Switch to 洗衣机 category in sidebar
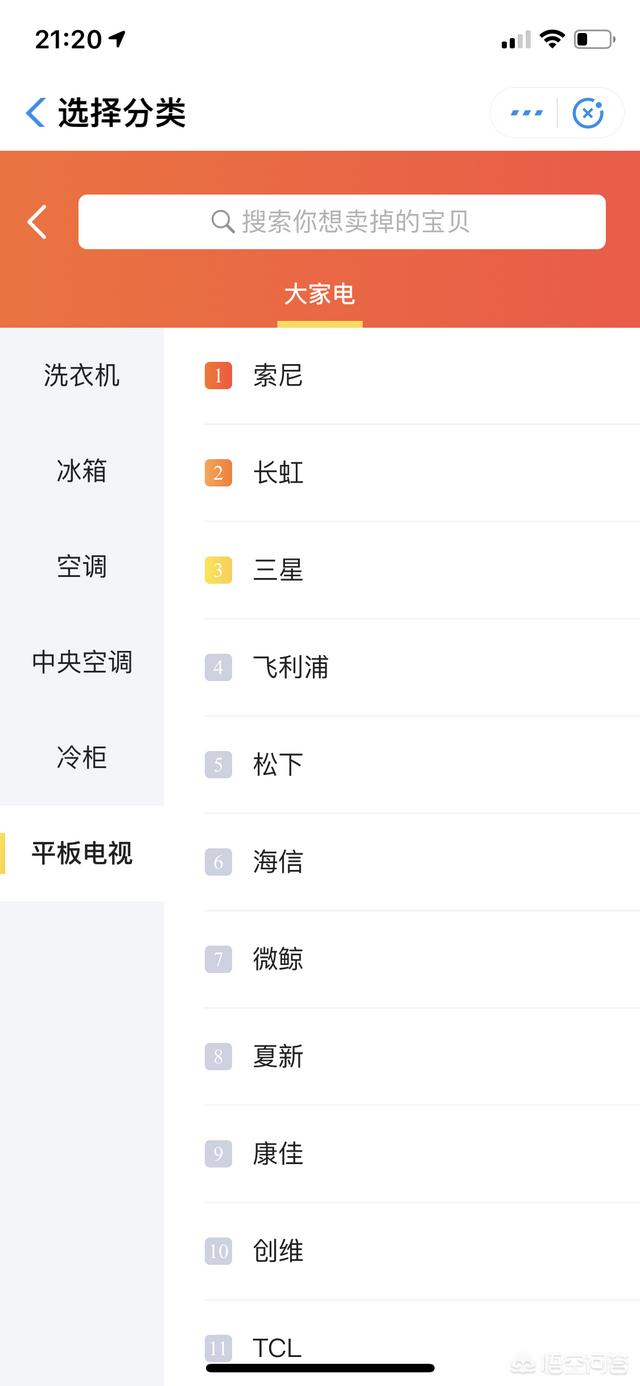Screen dimensions: 640x1386 pyautogui.click(x=82, y=376)
